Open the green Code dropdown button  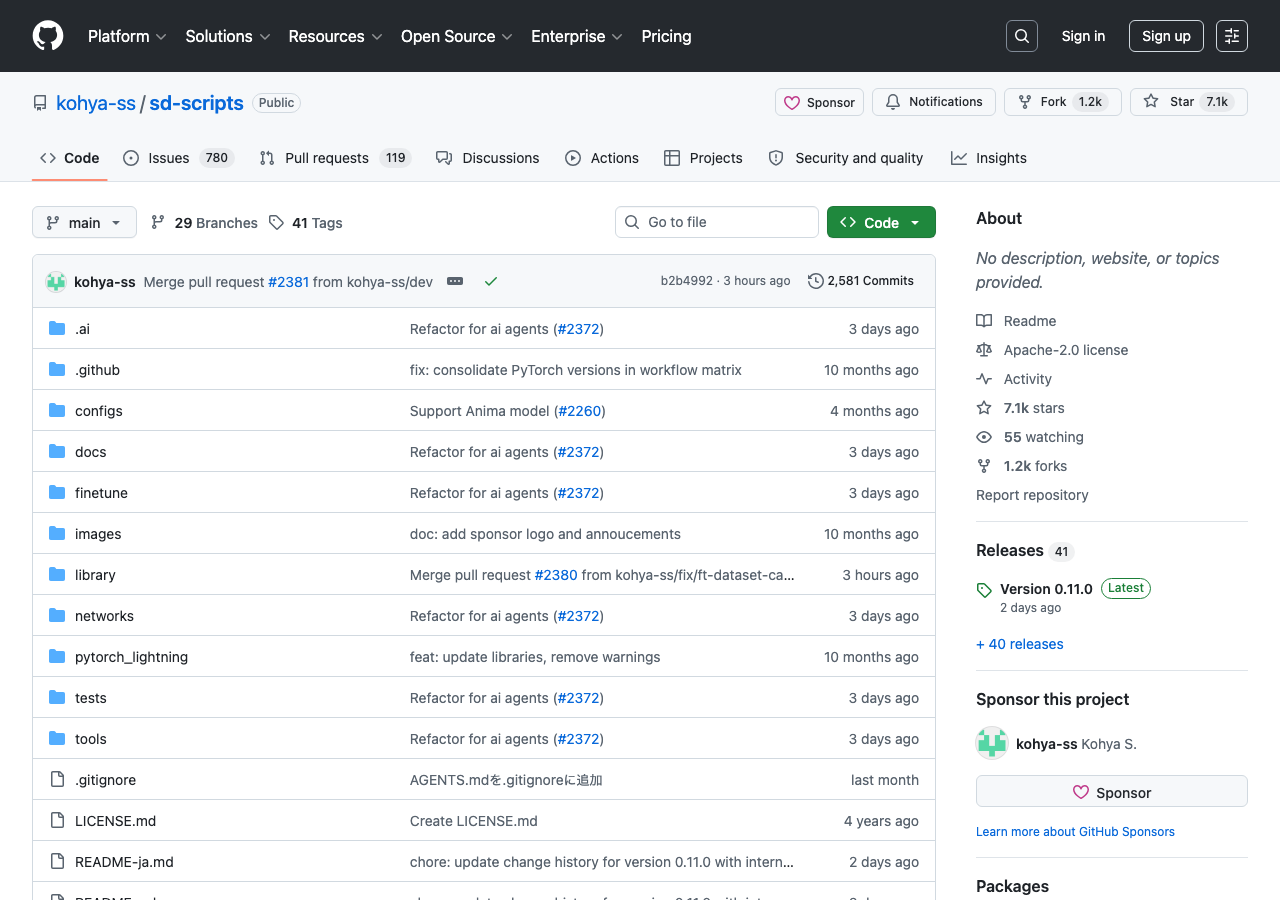(x=881, y=222)
